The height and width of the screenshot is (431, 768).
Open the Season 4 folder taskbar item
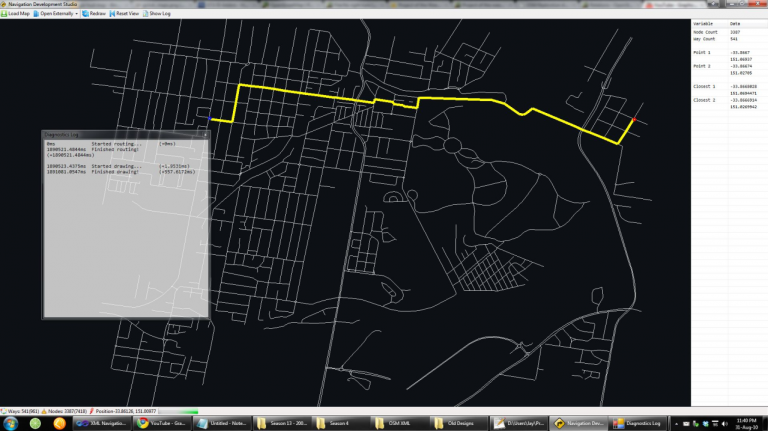point(341,423)
